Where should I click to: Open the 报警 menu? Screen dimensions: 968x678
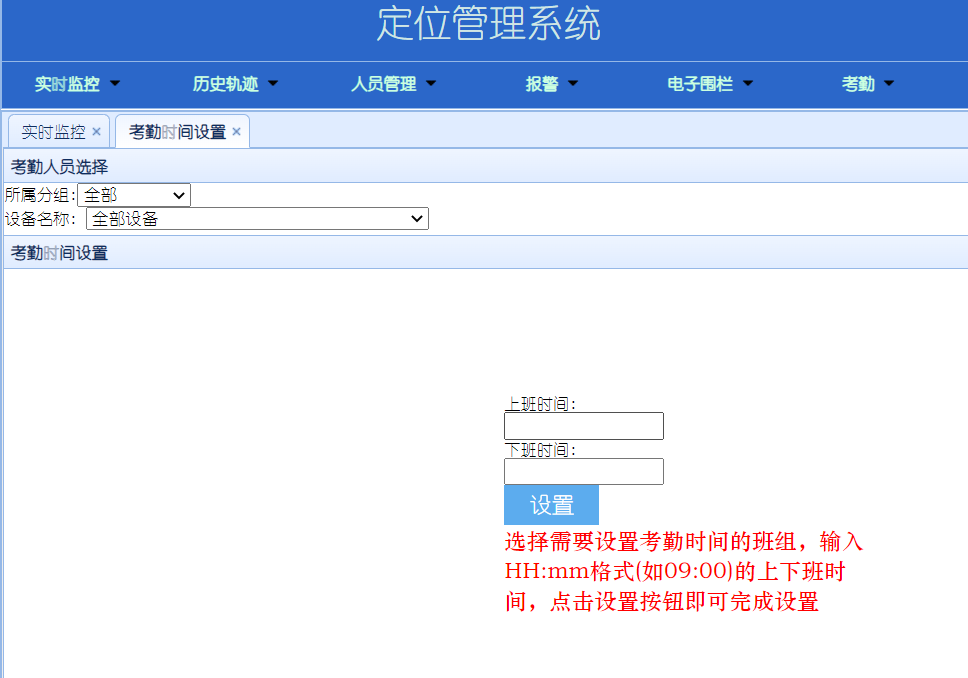point(551,84)
